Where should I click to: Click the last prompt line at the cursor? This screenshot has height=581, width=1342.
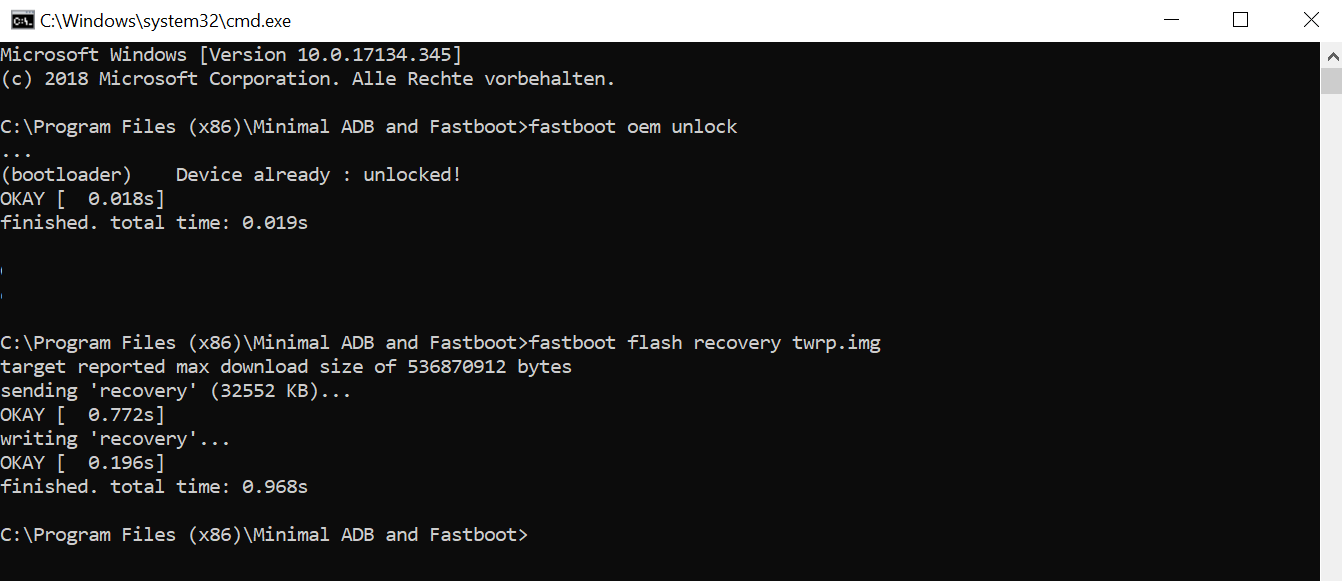264,535
